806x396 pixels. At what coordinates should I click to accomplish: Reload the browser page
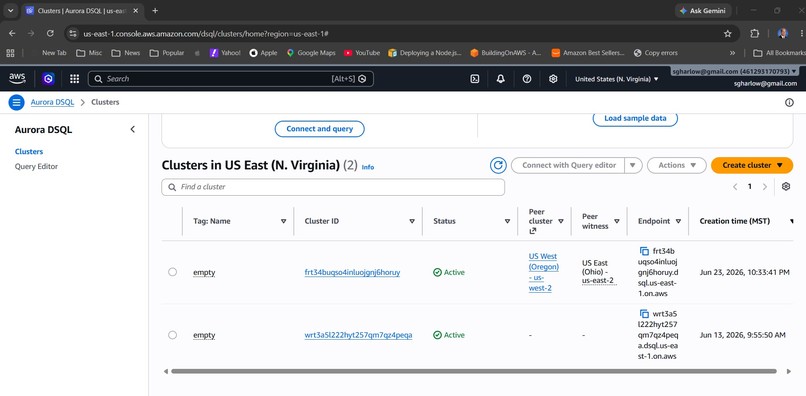point(50,33)
